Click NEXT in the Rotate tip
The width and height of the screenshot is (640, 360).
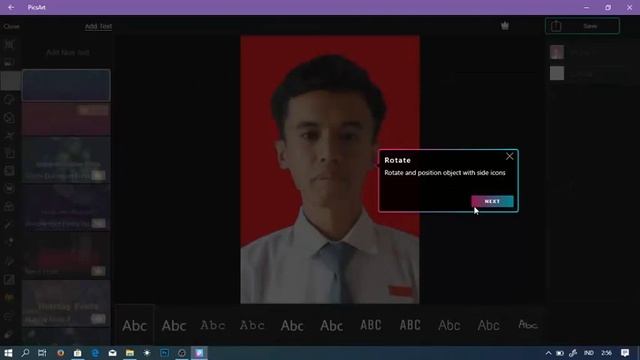[x=492, y=201]
